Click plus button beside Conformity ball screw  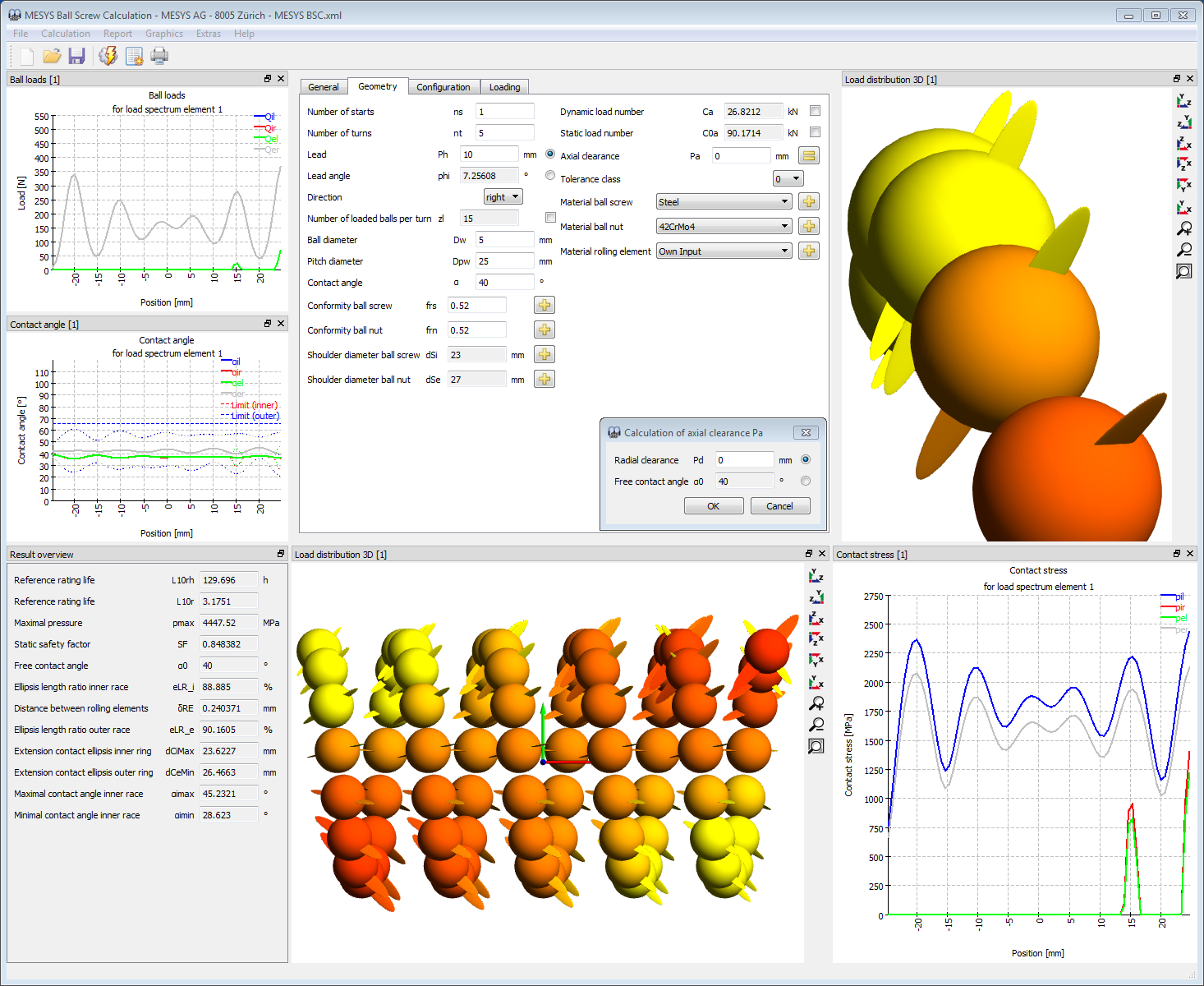pos(544,306)
